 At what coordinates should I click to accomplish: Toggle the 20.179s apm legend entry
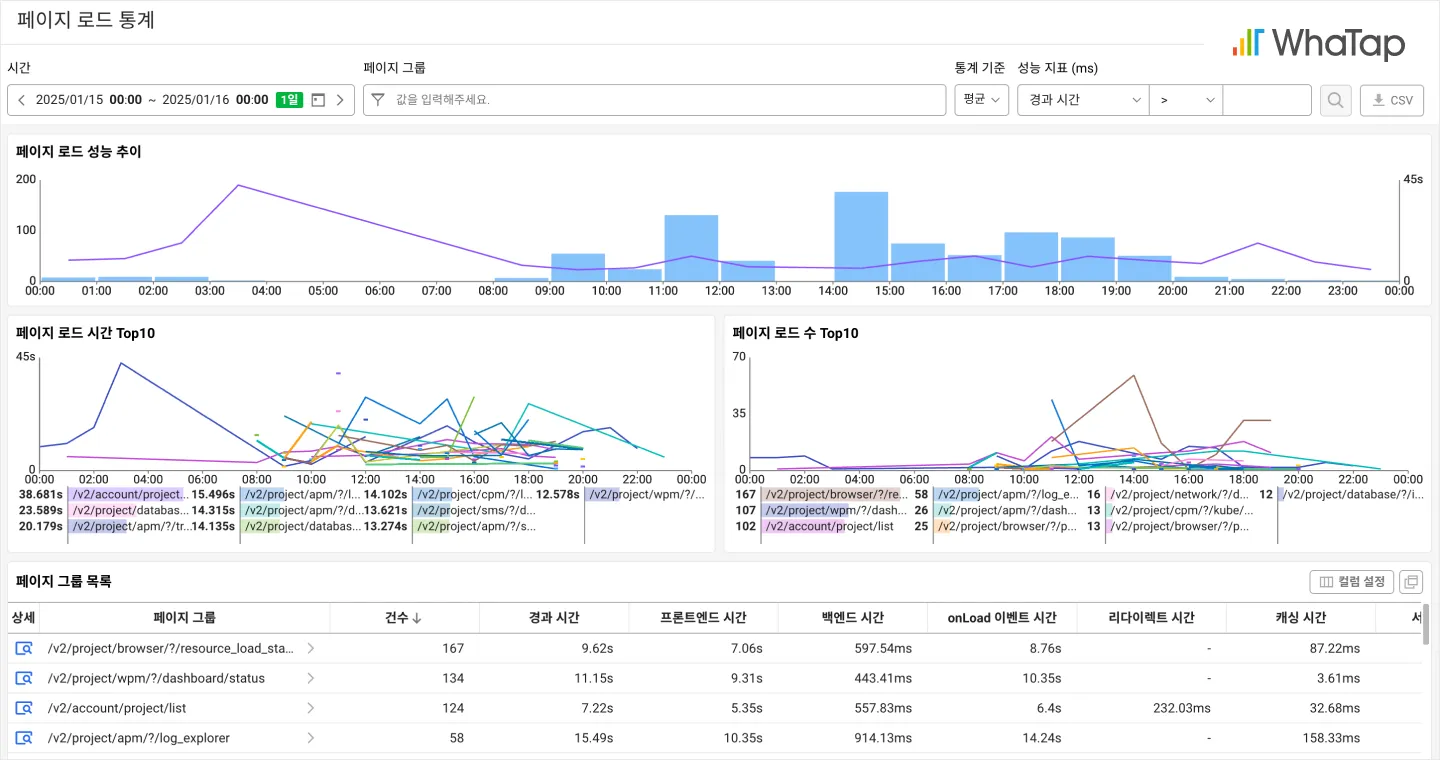point(104,526)
